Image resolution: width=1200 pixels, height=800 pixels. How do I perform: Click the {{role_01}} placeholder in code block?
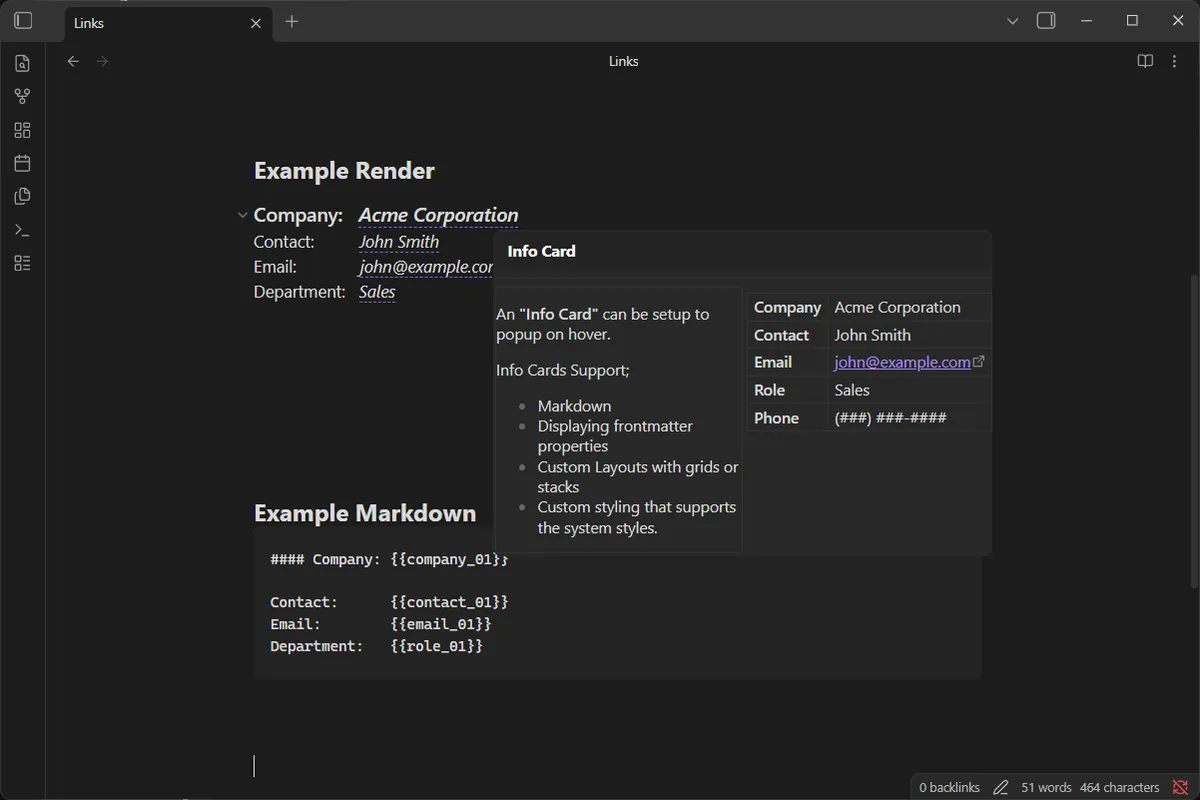point(437,646)
